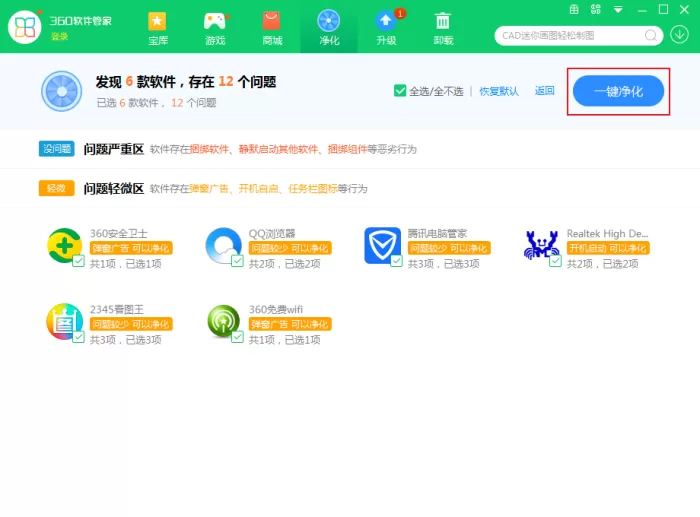The width and height of the screenshot is (700, 517).
Task: Open the title bar dropdown menu triangle
Action: point(618,9)
